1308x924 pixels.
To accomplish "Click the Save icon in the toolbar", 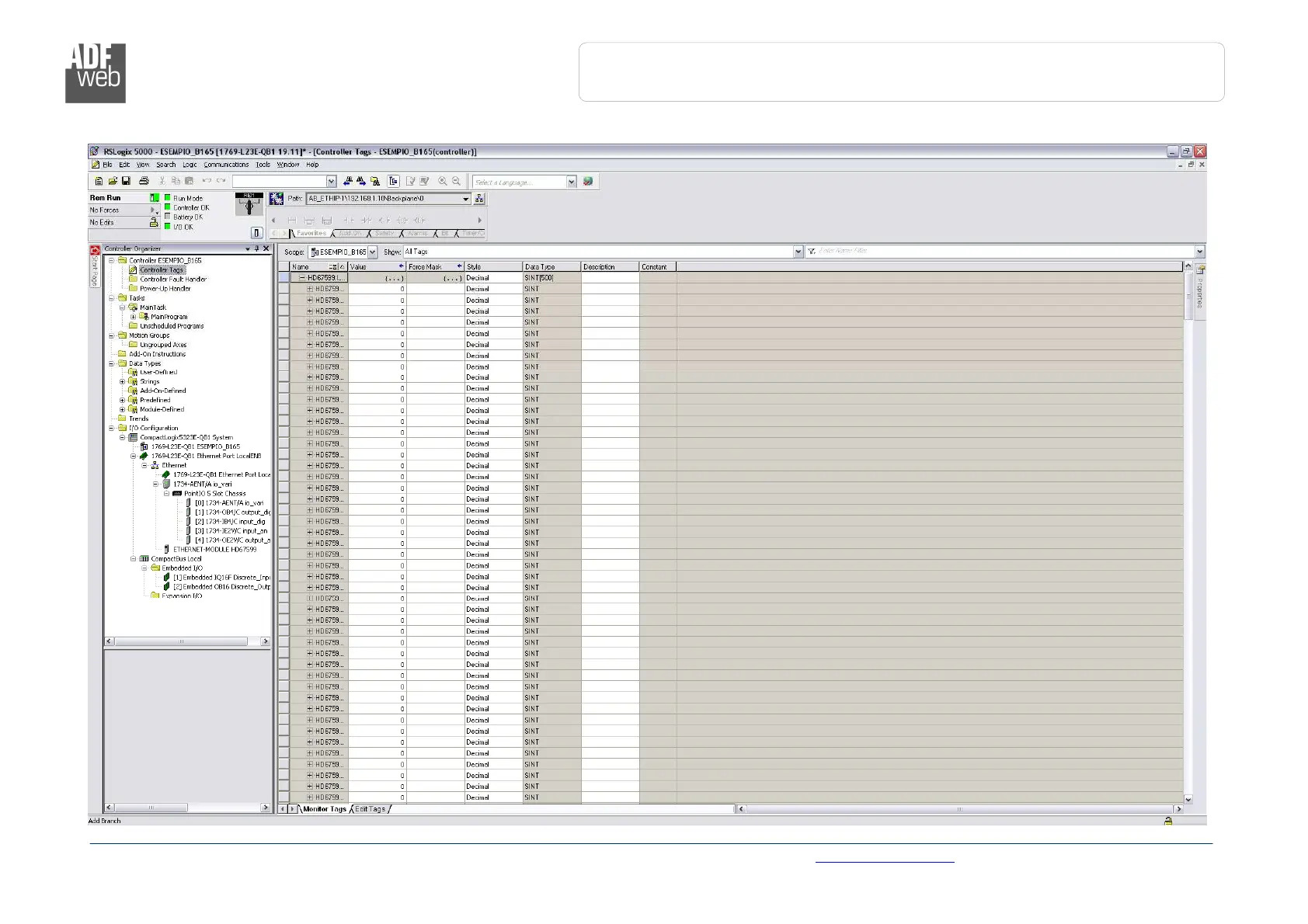I will pos(126,181).
